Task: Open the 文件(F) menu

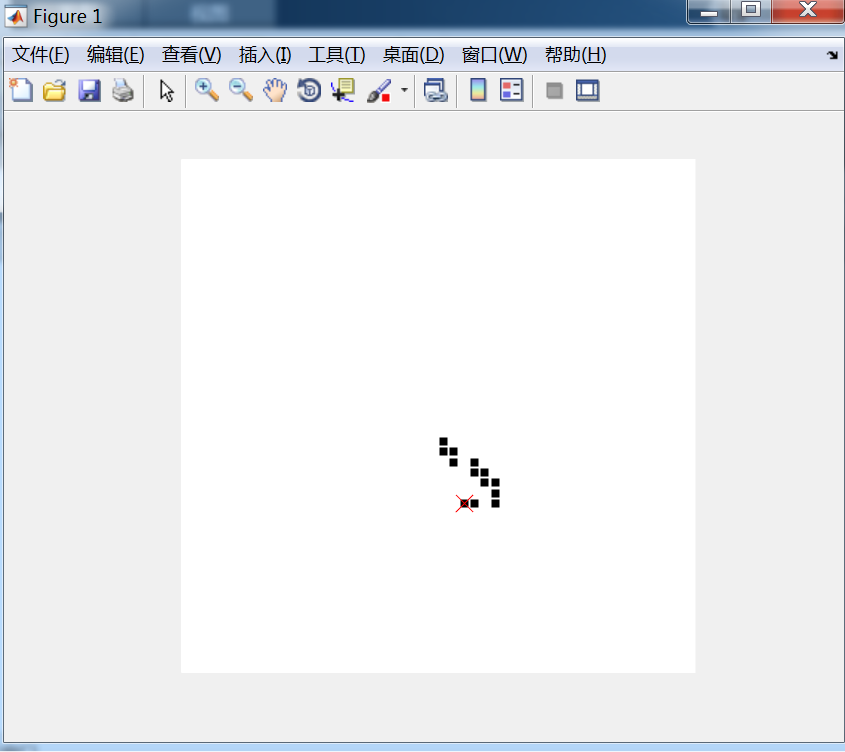Action: [41, 55]
